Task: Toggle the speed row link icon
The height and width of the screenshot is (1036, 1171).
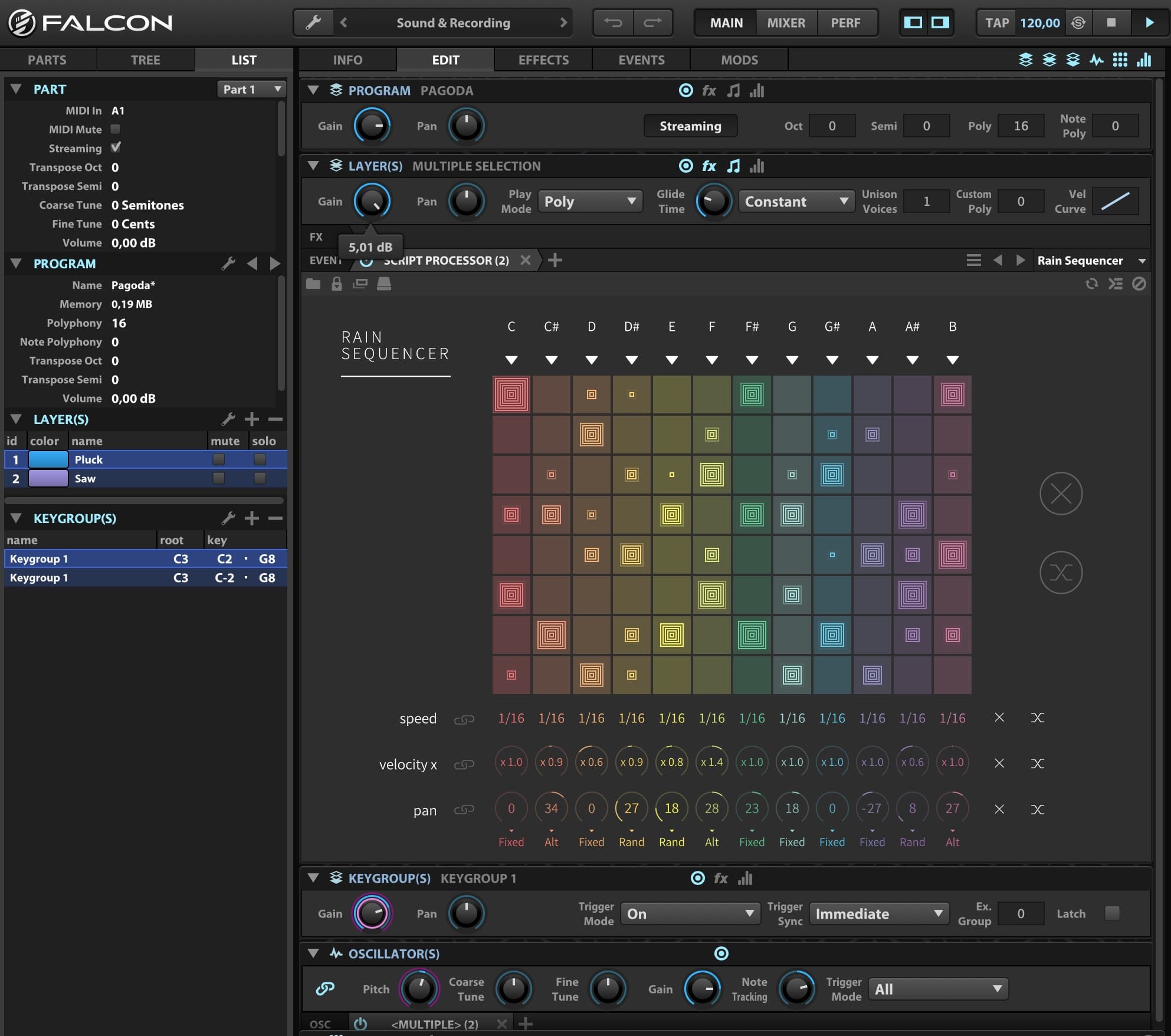Action: pos(464,719)
